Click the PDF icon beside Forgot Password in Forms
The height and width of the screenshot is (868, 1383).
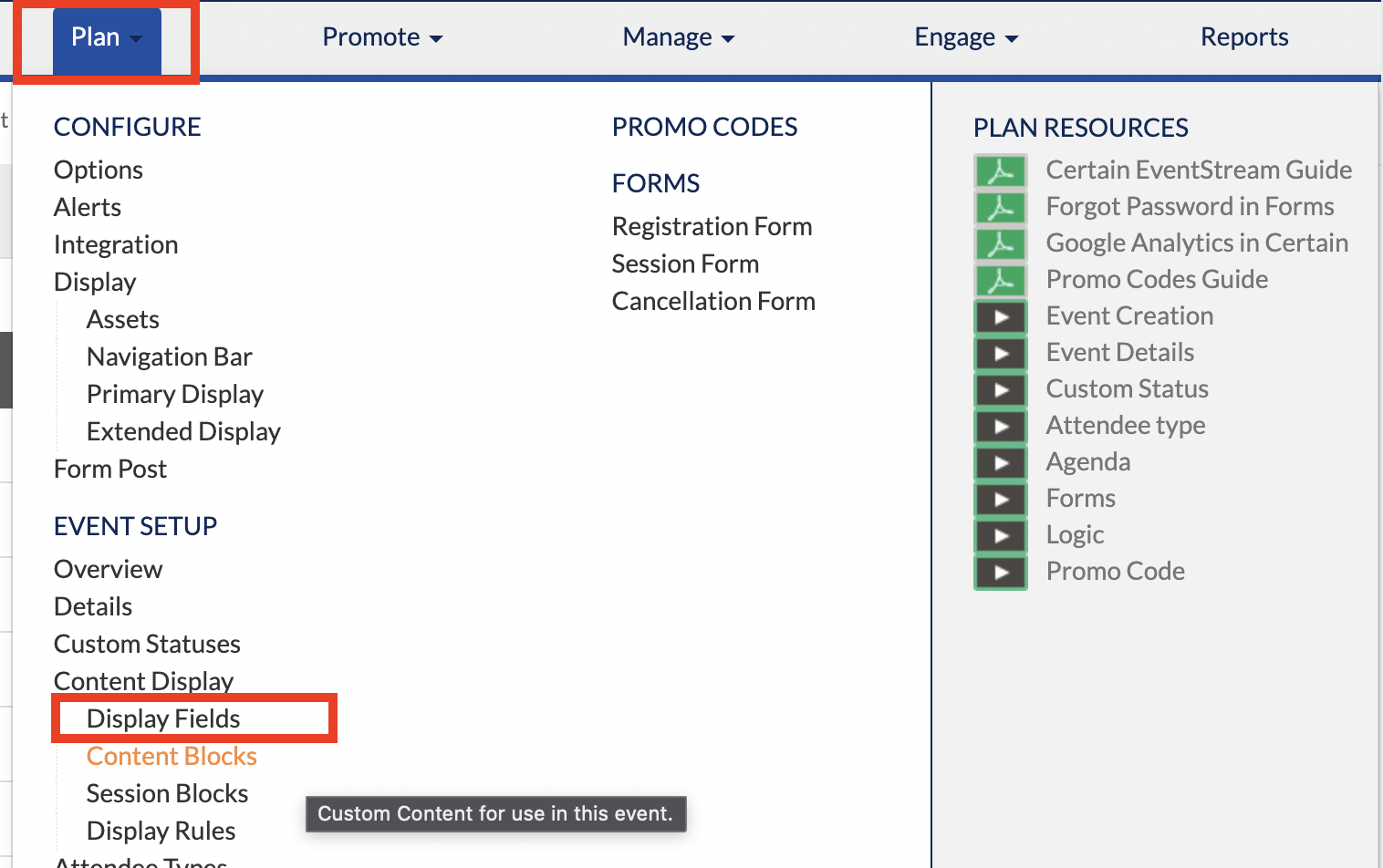[1001, 207]
